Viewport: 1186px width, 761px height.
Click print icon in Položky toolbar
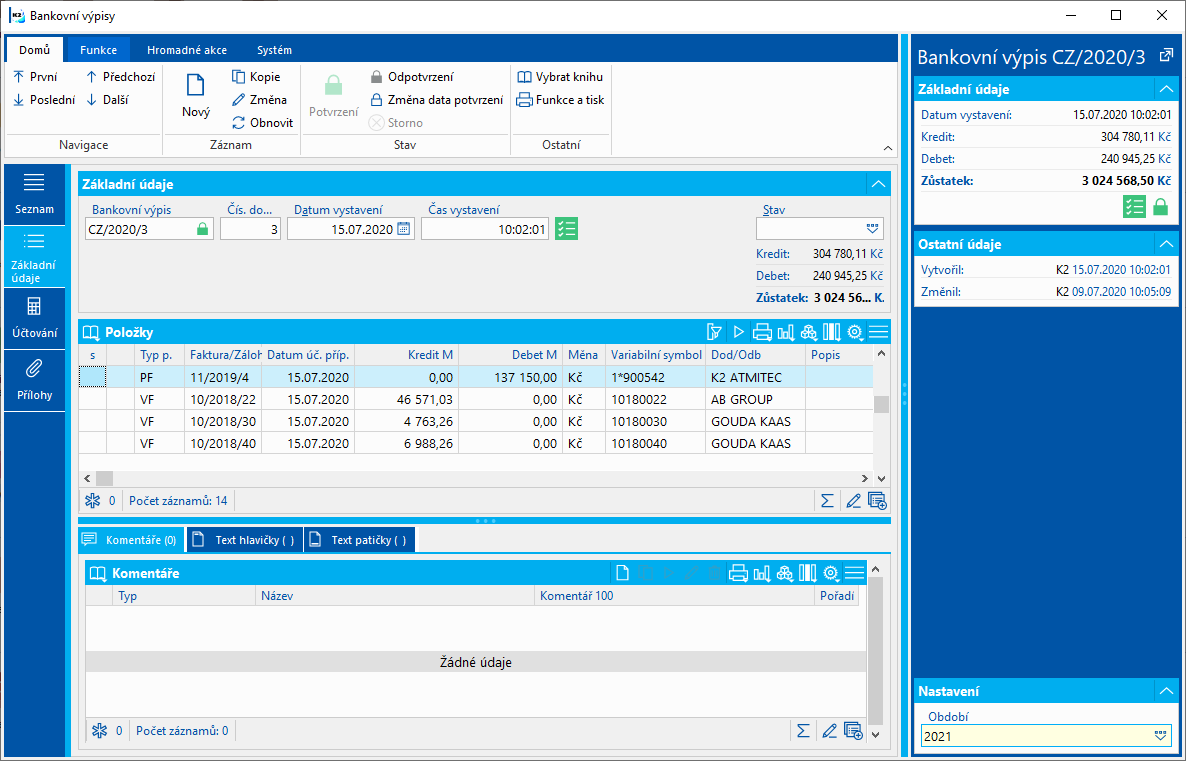[762, 332]
